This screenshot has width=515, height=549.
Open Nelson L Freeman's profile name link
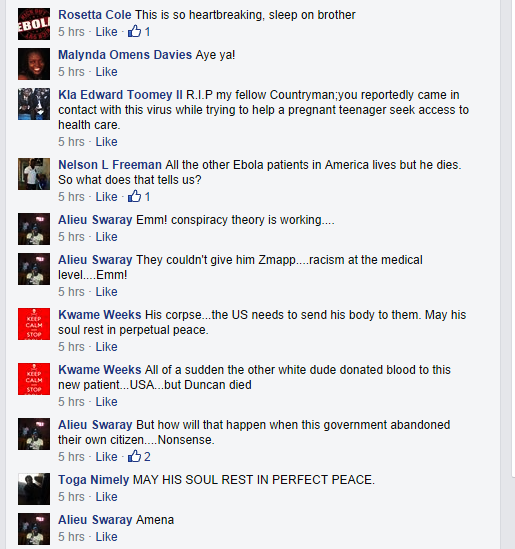point(110,165)
